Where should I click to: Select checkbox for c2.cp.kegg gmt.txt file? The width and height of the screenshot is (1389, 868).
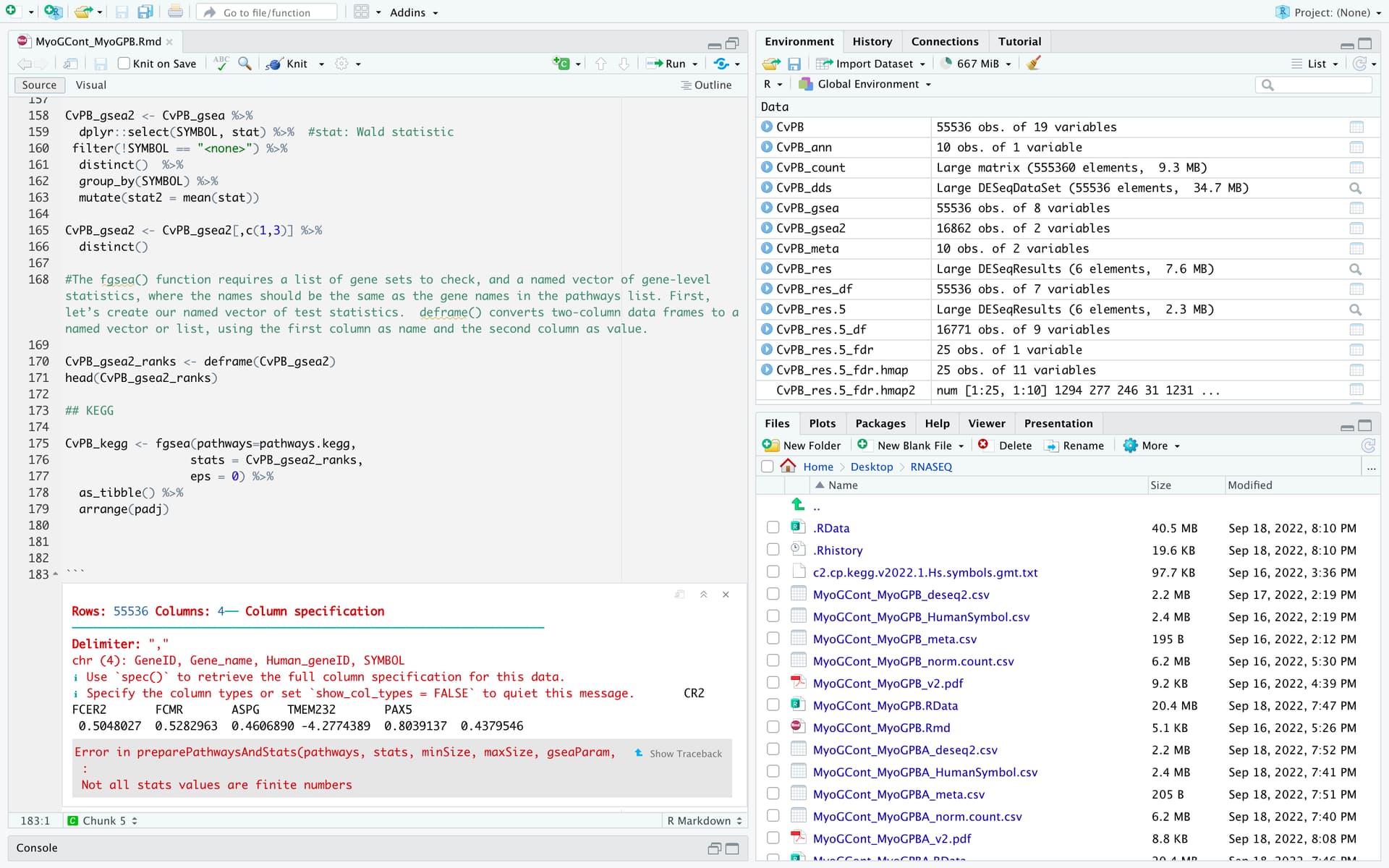tap(773, 572)
